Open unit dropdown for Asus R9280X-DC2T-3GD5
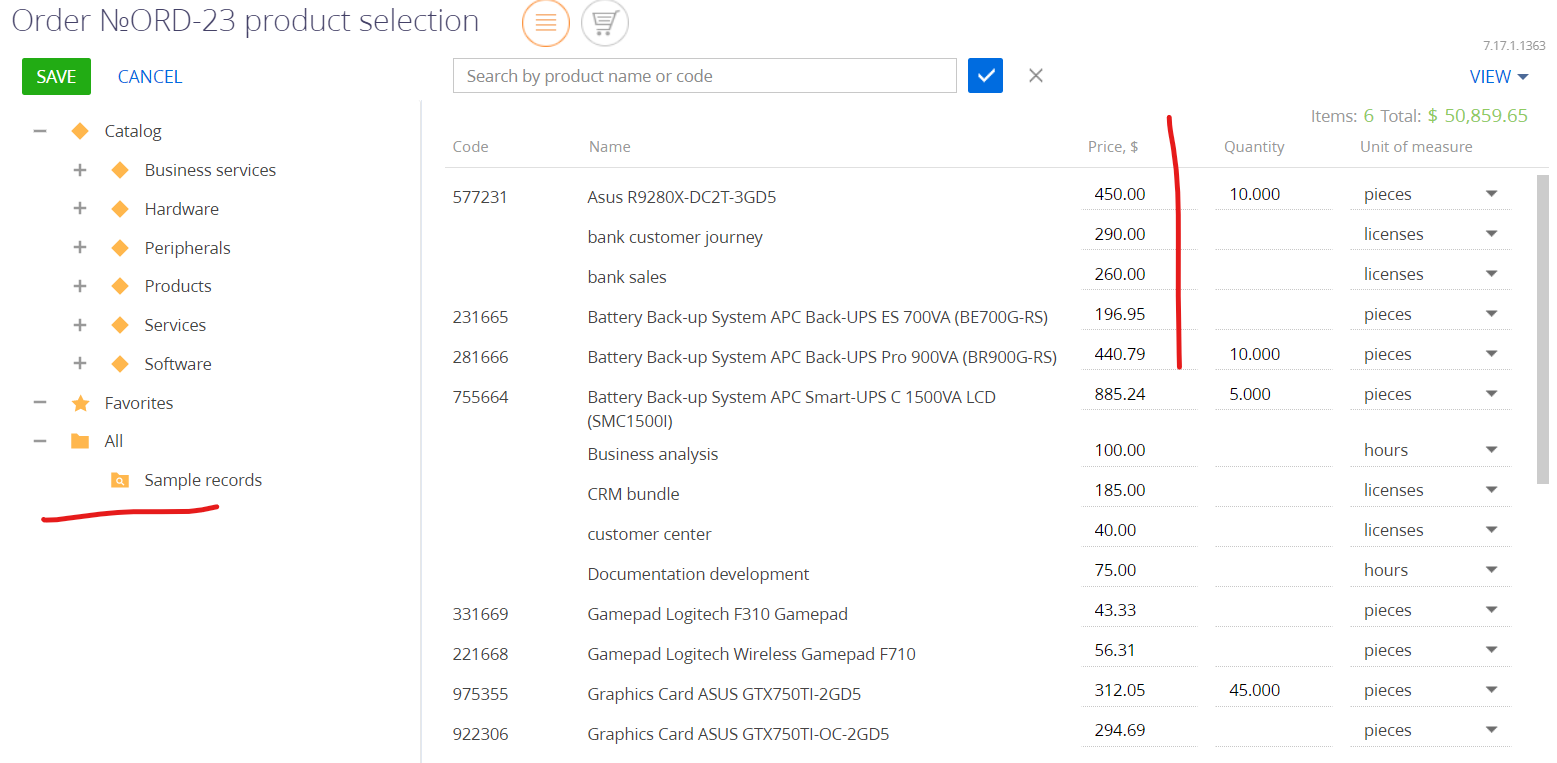Image resolution: width=1557 pixels, height=763 pixels. click(x=1491, y=194)
